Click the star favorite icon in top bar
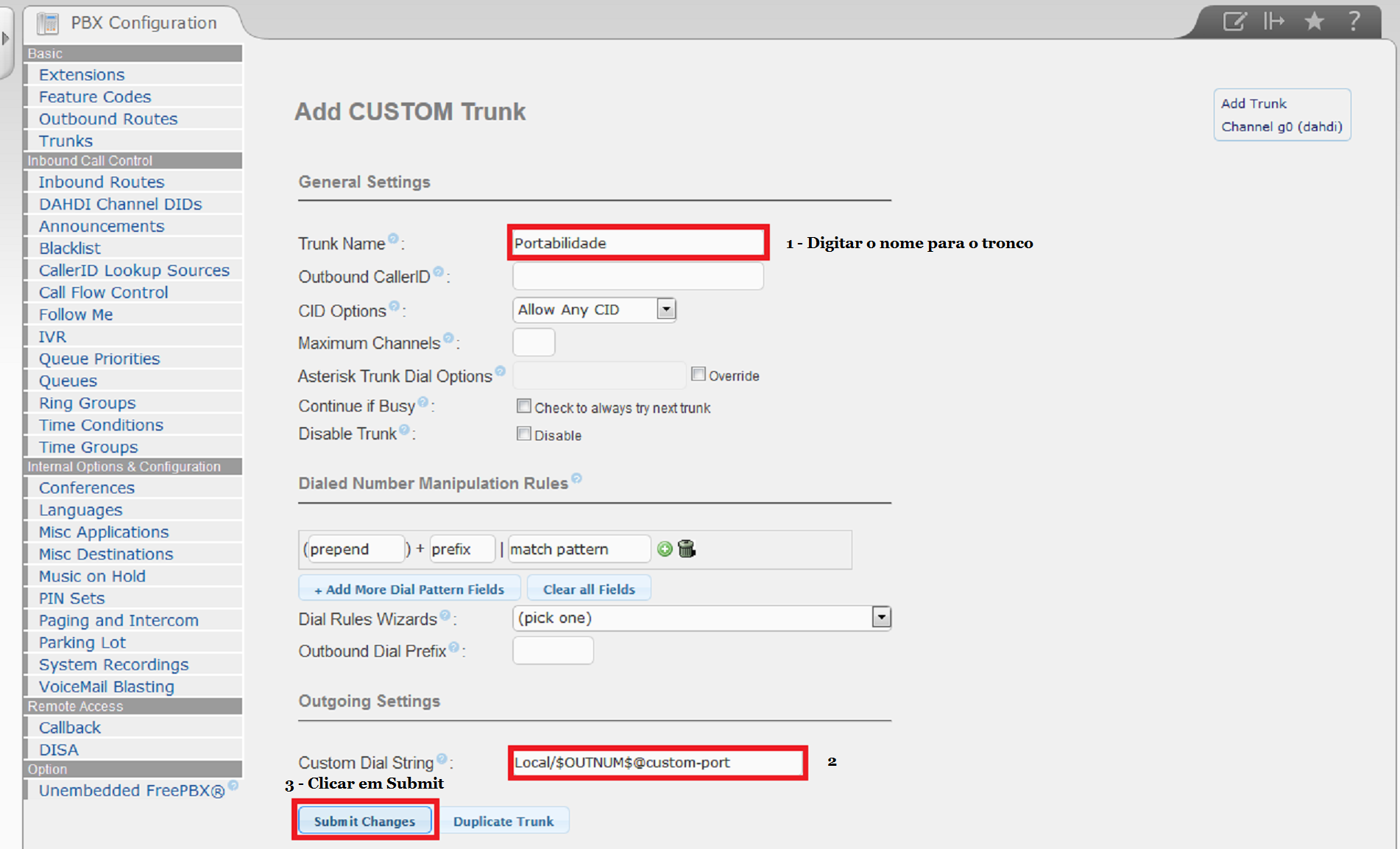This screenshot has height=849, width=1400. click(1314, 21)
